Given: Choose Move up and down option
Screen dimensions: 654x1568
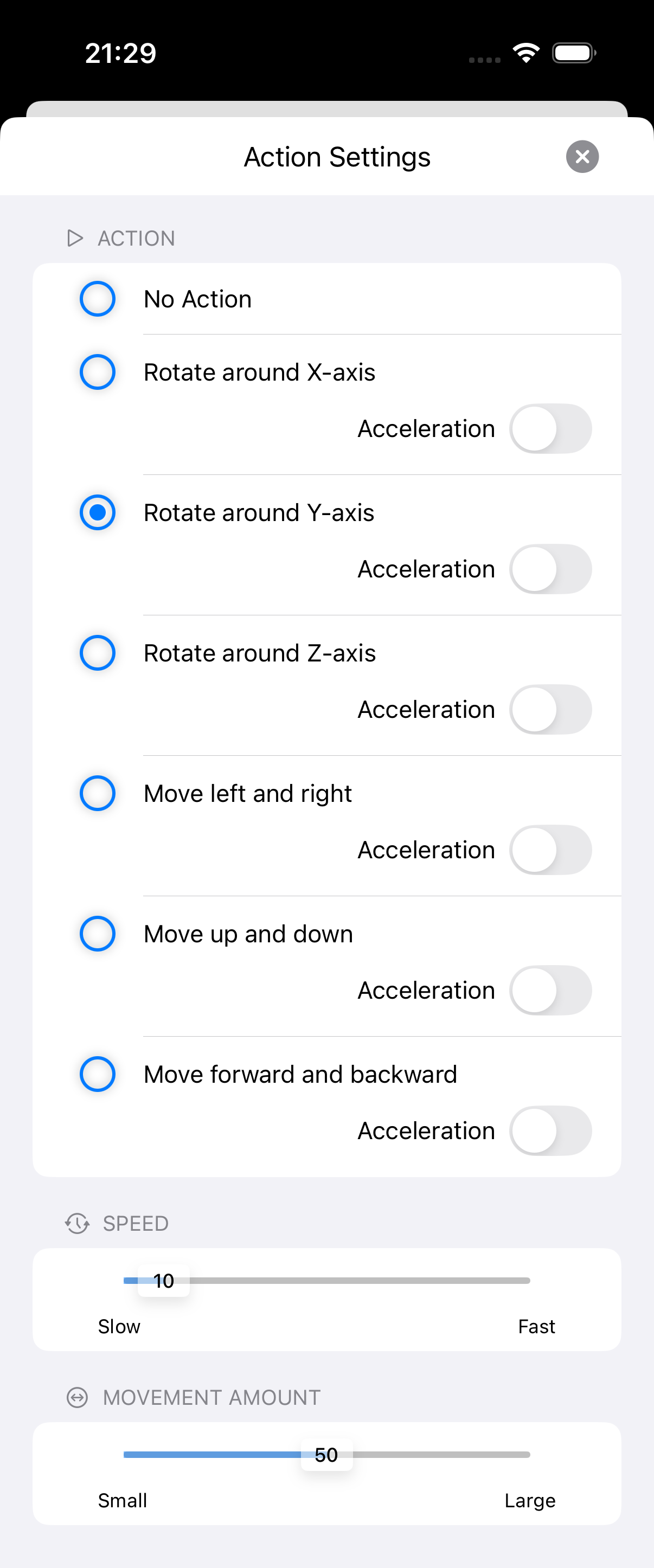Looking at the screenshot, I should [98, 934].
